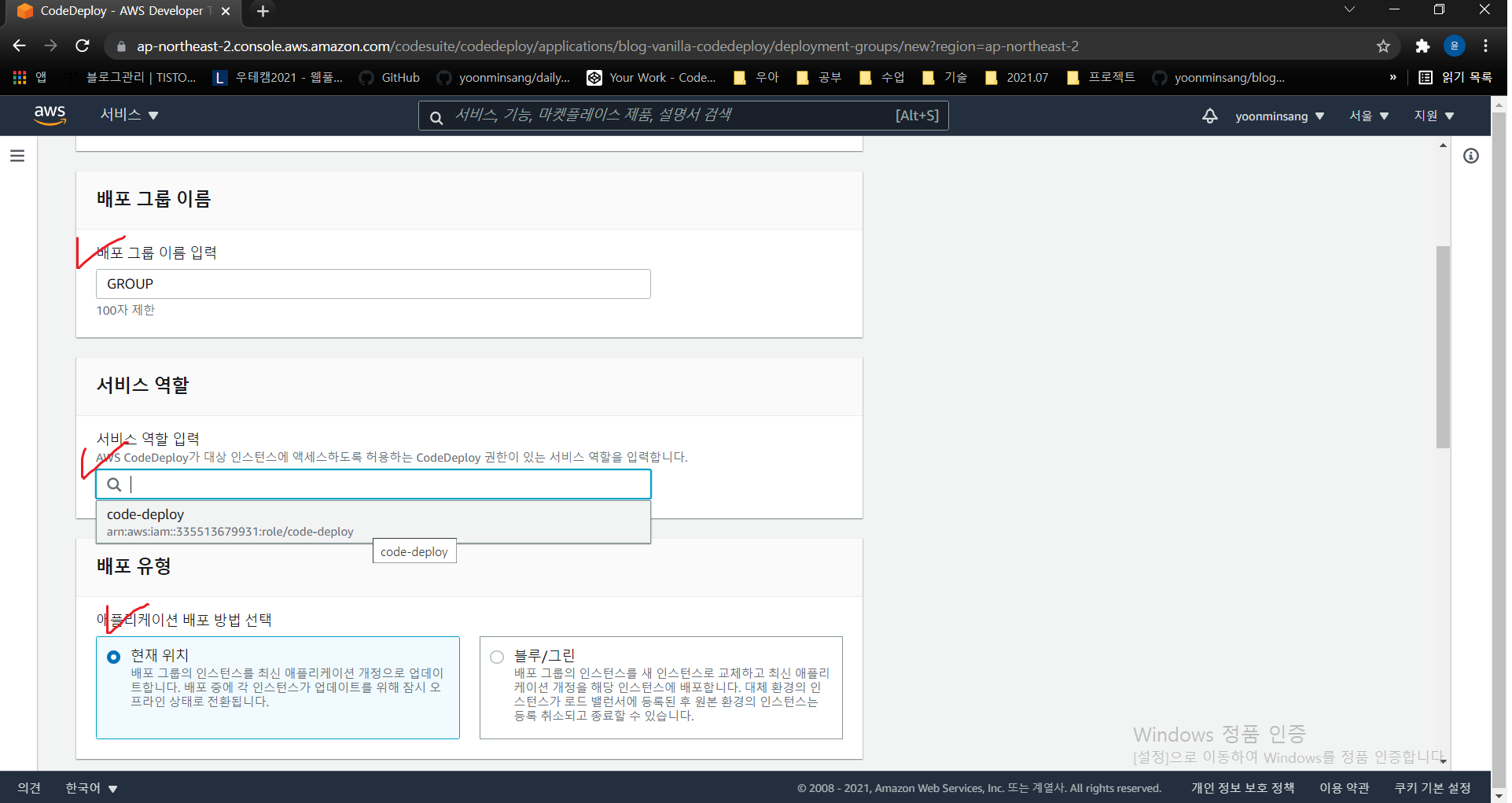Click the 100자 제한 hint text
Screen dimensions: 1512x803
click(126, 310)
